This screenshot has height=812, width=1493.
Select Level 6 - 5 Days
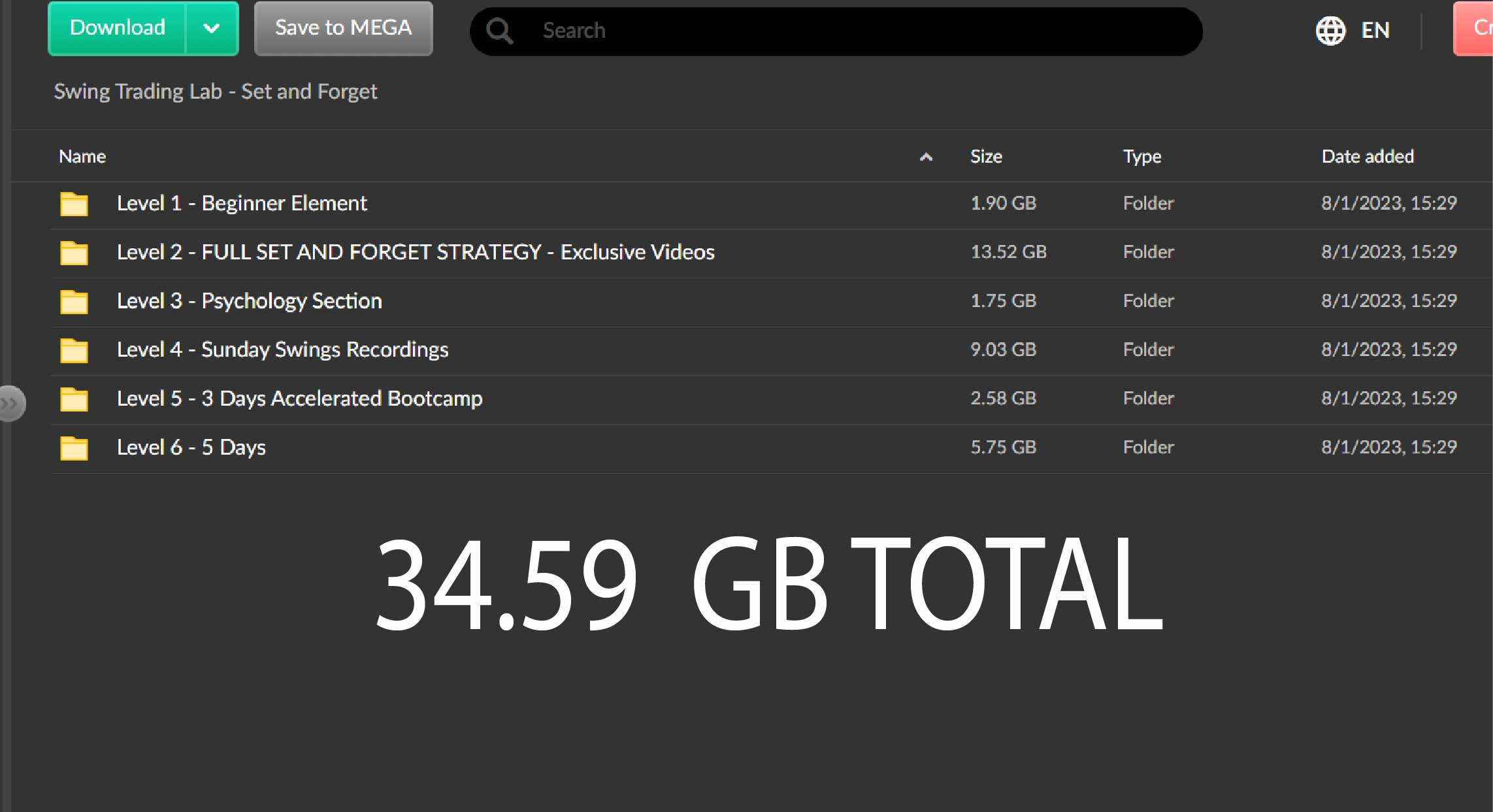pyautogui.click(x=191, y=447)
